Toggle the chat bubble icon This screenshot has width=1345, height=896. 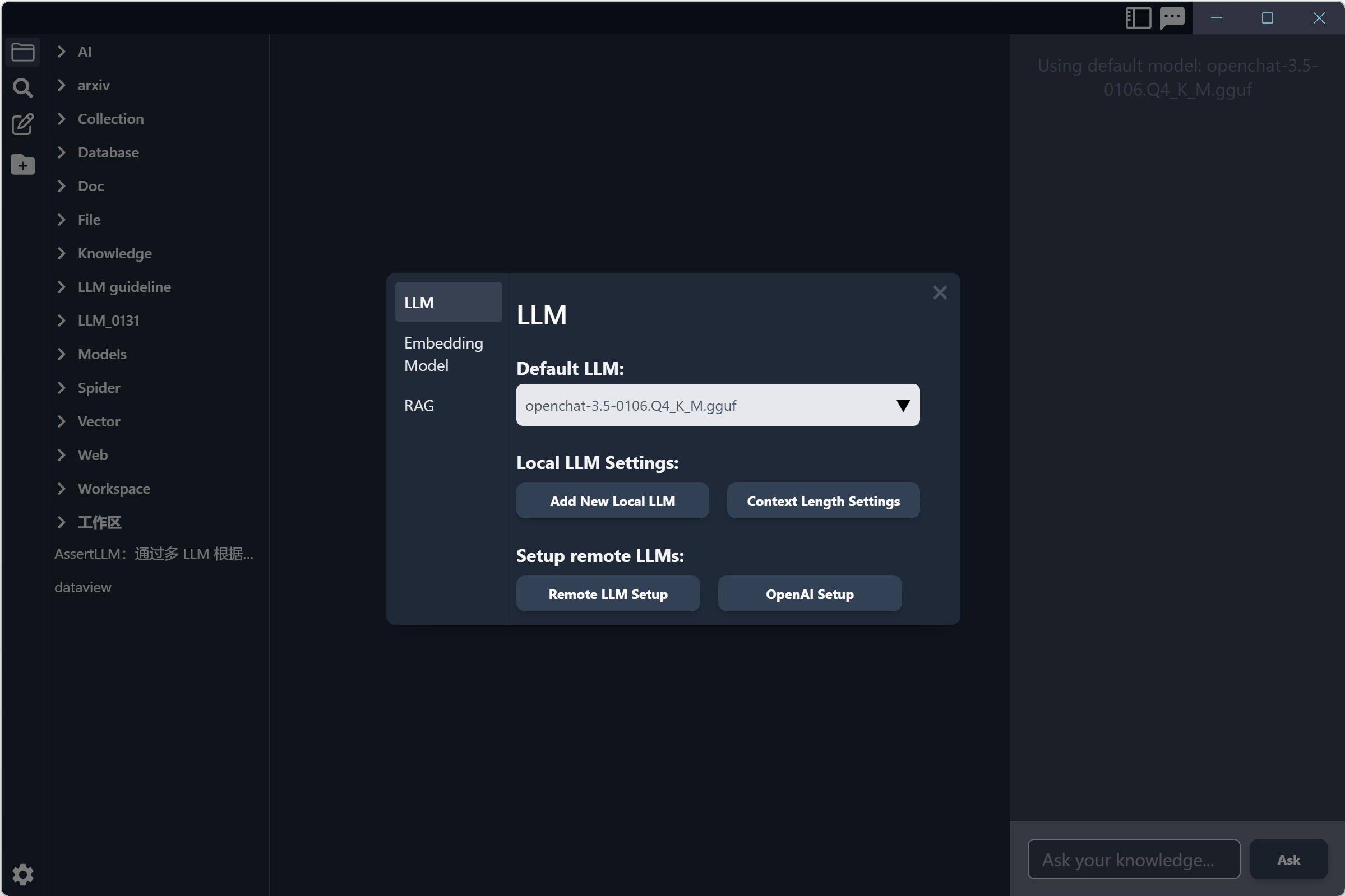coord(1172,18)
